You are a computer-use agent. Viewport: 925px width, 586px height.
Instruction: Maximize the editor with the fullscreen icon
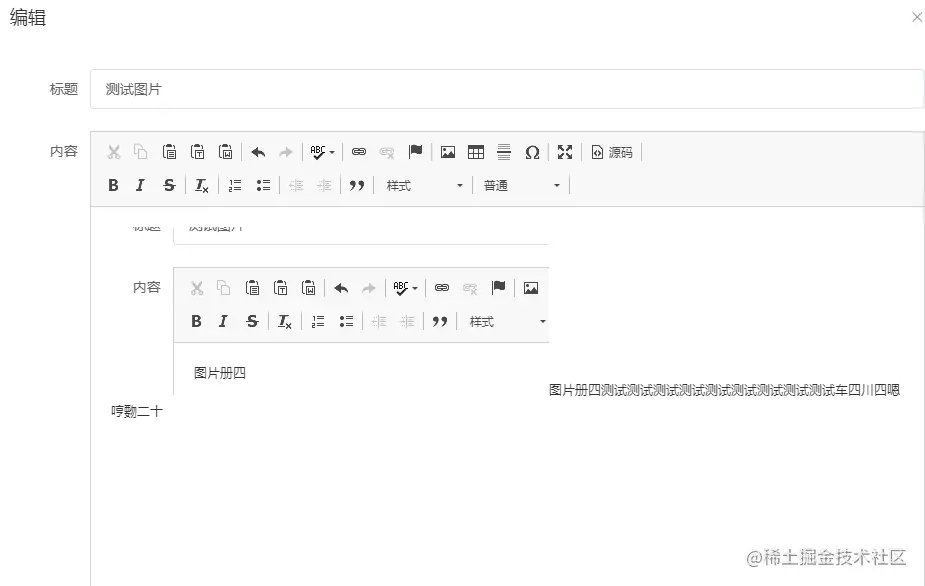tap(565, 152)
